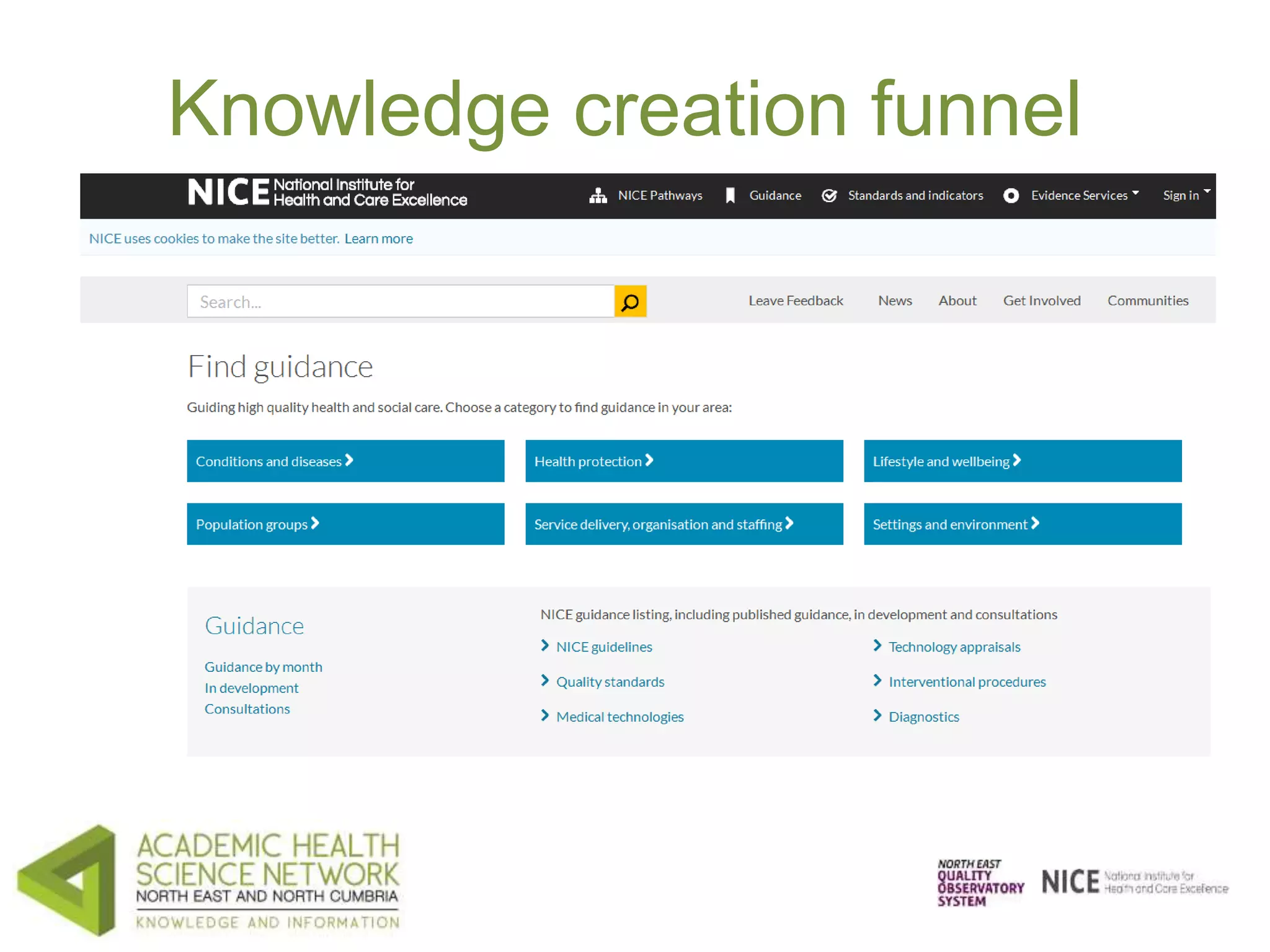This screenshot has width=1270, height=952.
Task: Open Medical technologies link
Action: click(620, 716)
